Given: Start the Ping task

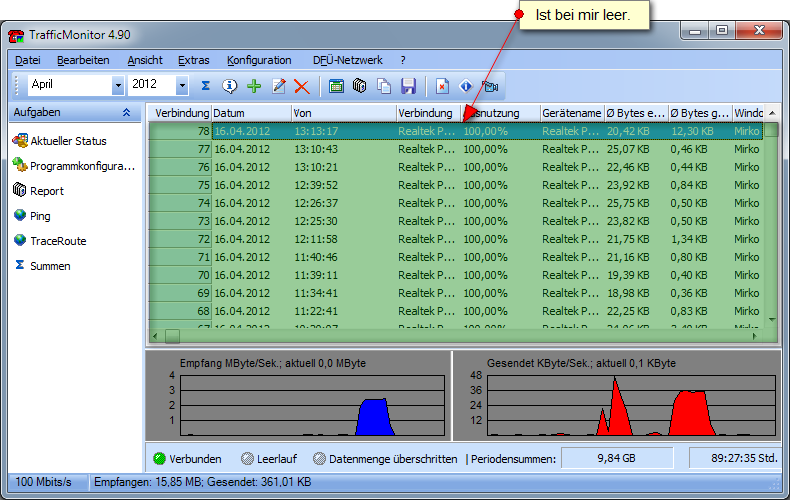Looking at the screenshot, I should click(x=32, y=216).
